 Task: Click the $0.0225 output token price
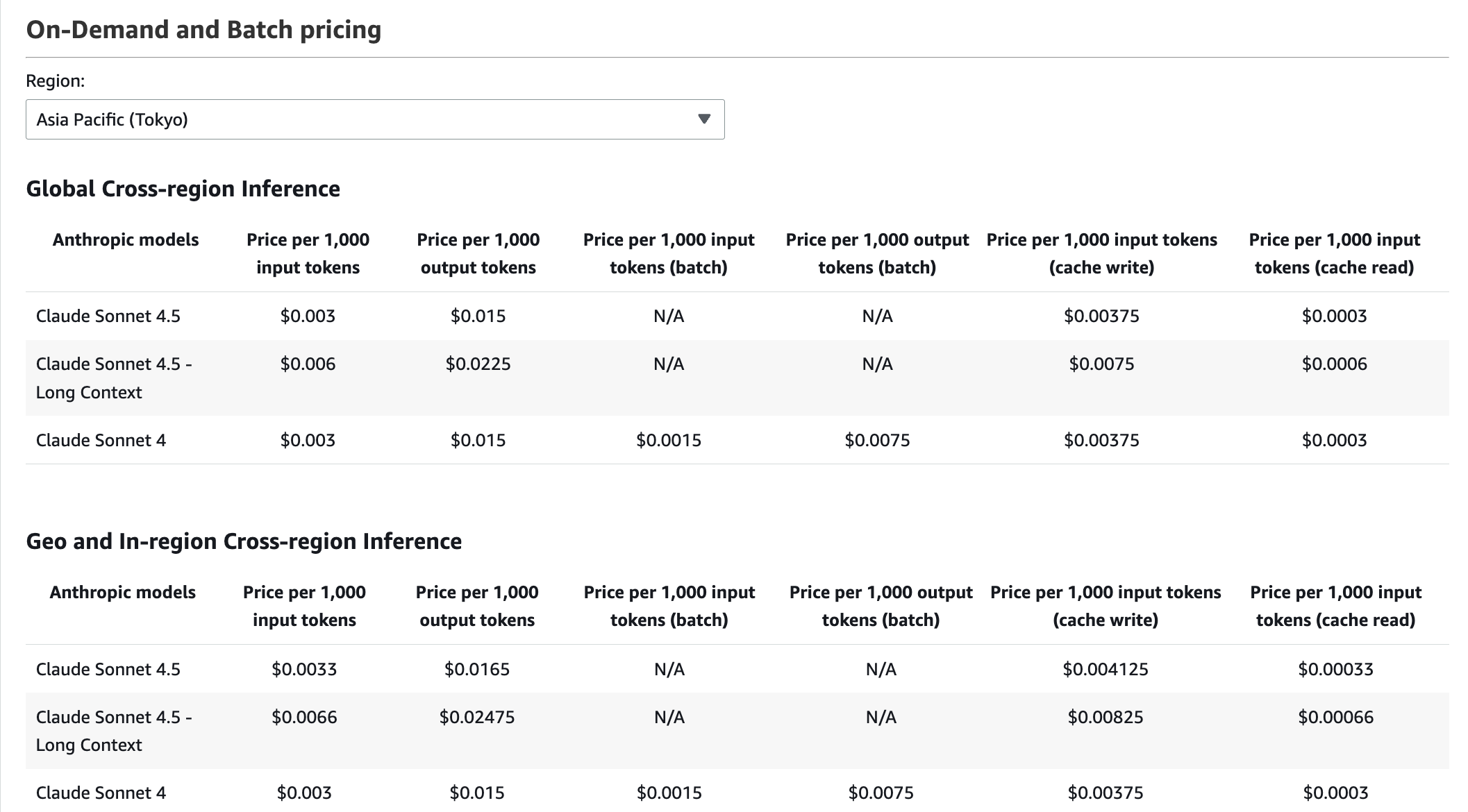(478, 364)
